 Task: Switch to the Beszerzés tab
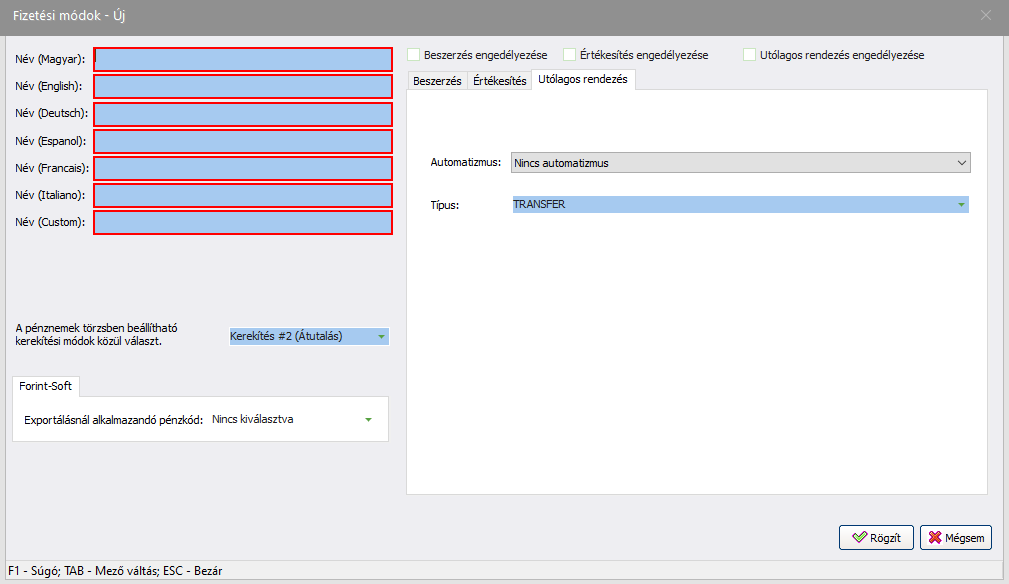click(437, 81)
